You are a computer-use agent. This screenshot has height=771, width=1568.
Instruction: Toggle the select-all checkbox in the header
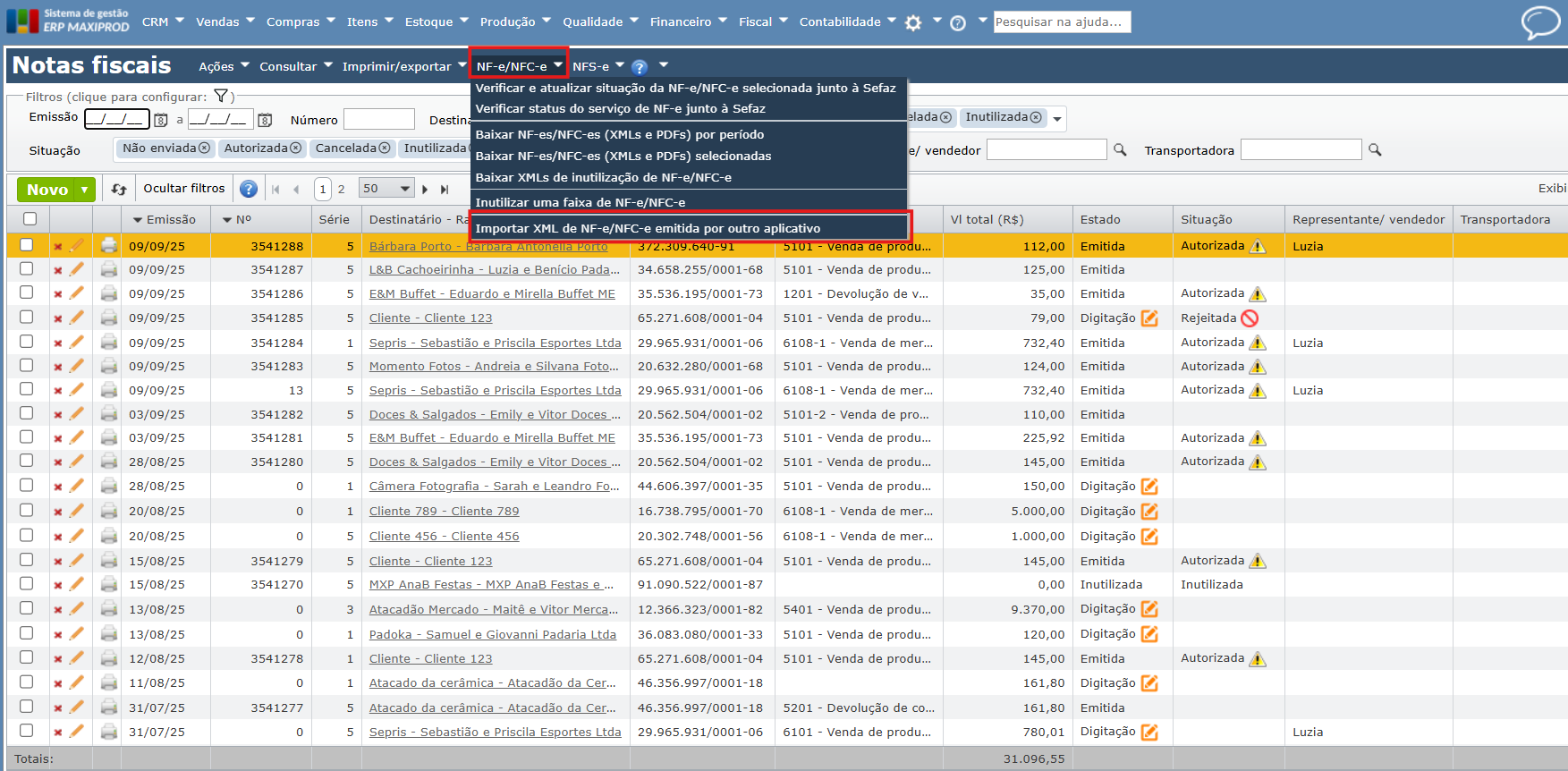tap(30, 219)
